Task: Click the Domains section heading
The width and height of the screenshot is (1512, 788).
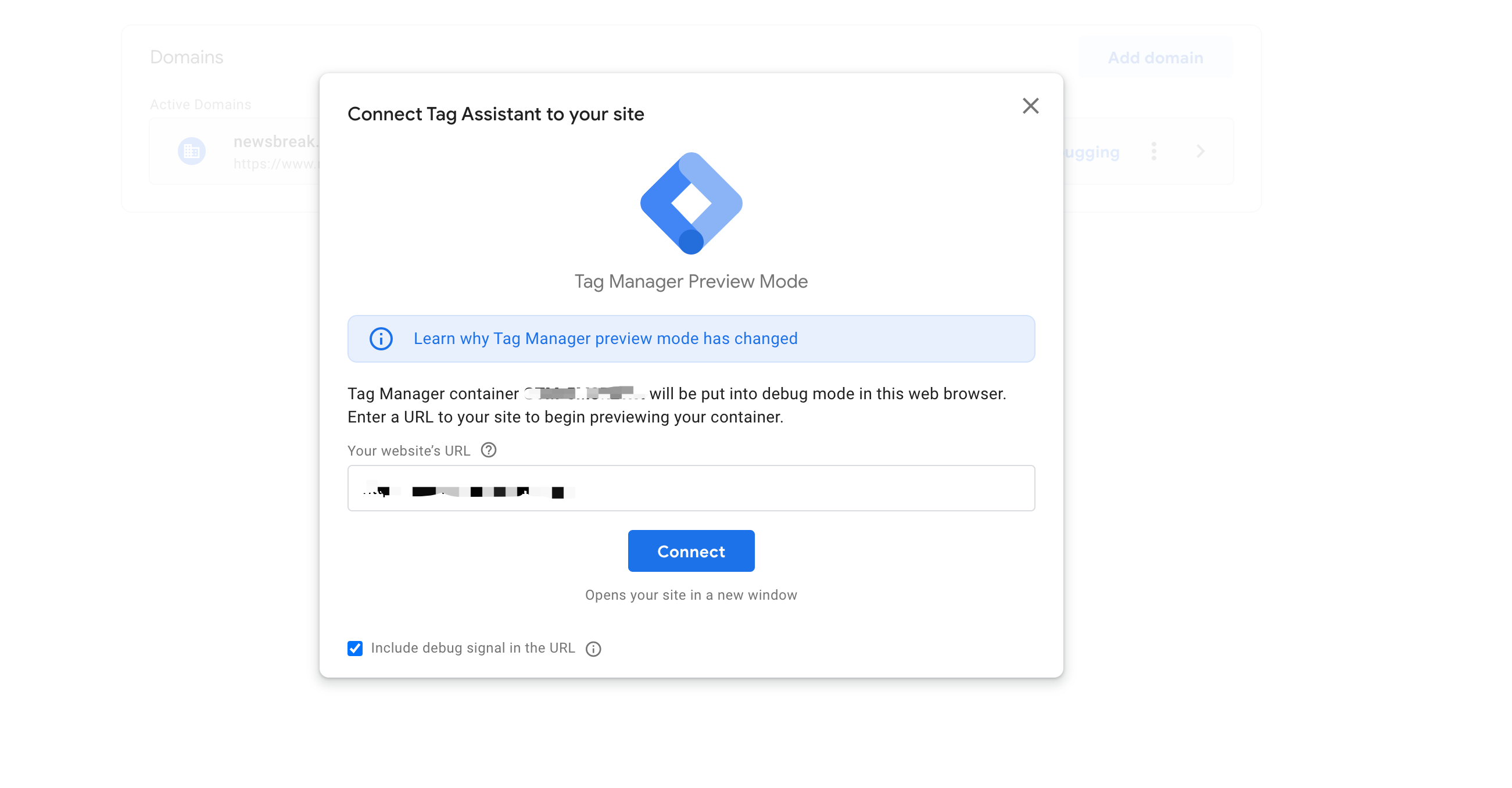Action: point(187,57)
